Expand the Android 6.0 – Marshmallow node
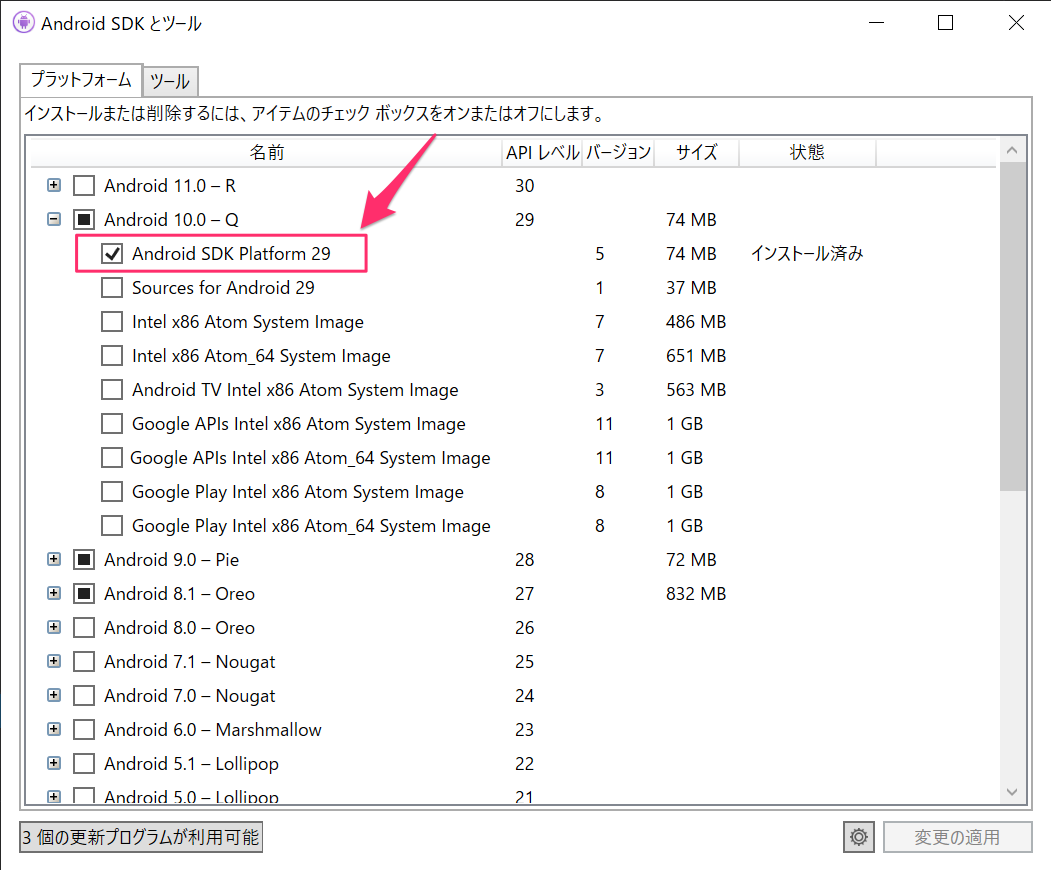This screenshot has height=870, width=1051. 54,729
